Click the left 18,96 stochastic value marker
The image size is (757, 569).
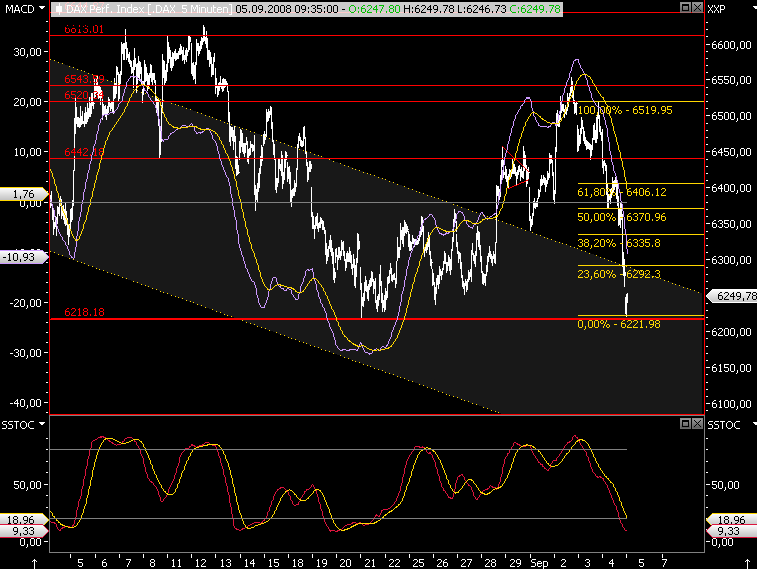pyautogui.click(x=24, y=520)
